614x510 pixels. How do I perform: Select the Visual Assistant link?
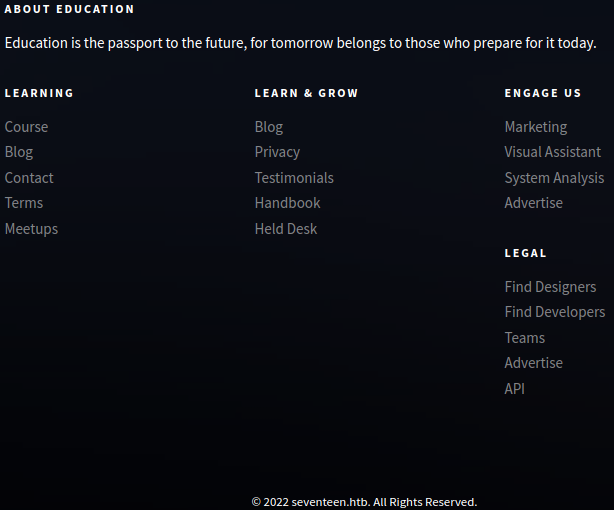point(553,152)
